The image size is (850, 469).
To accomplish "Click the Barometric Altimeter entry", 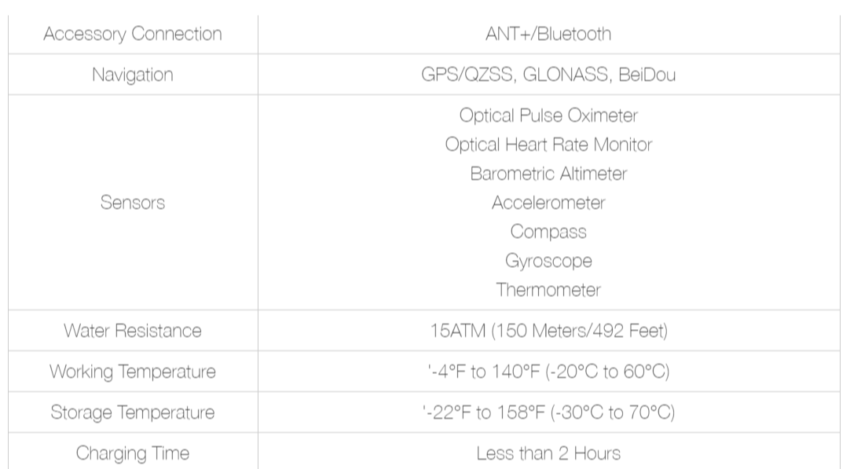I will (548, 173).
